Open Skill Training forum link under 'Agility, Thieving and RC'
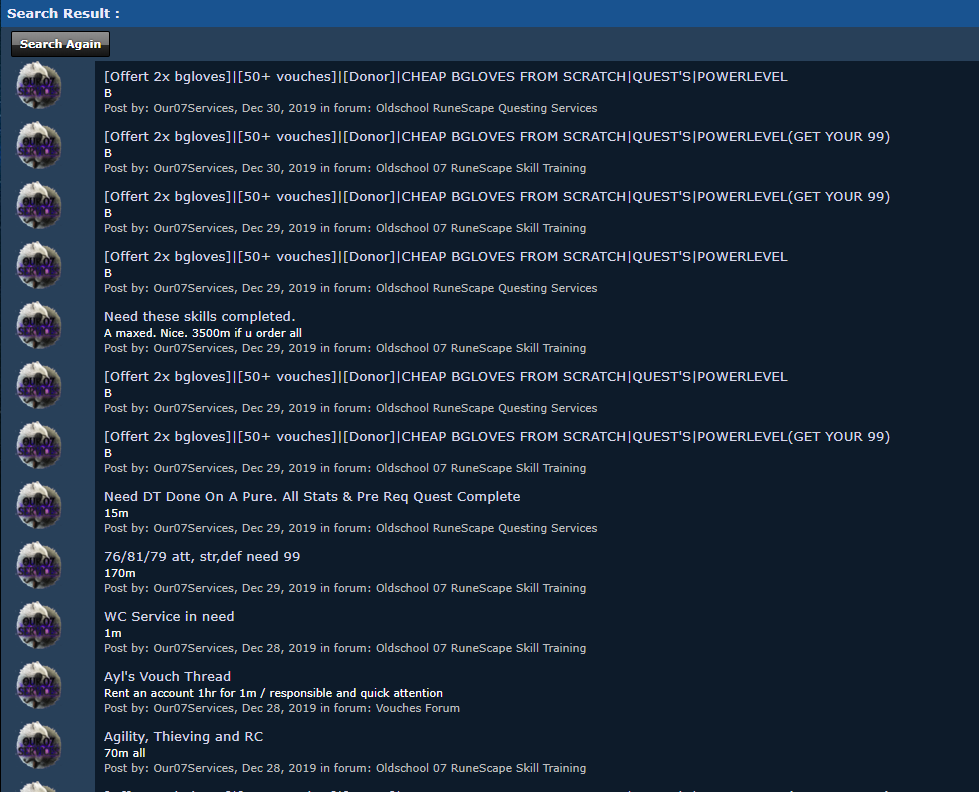The image size is (979, 792). tap(481, 768)
